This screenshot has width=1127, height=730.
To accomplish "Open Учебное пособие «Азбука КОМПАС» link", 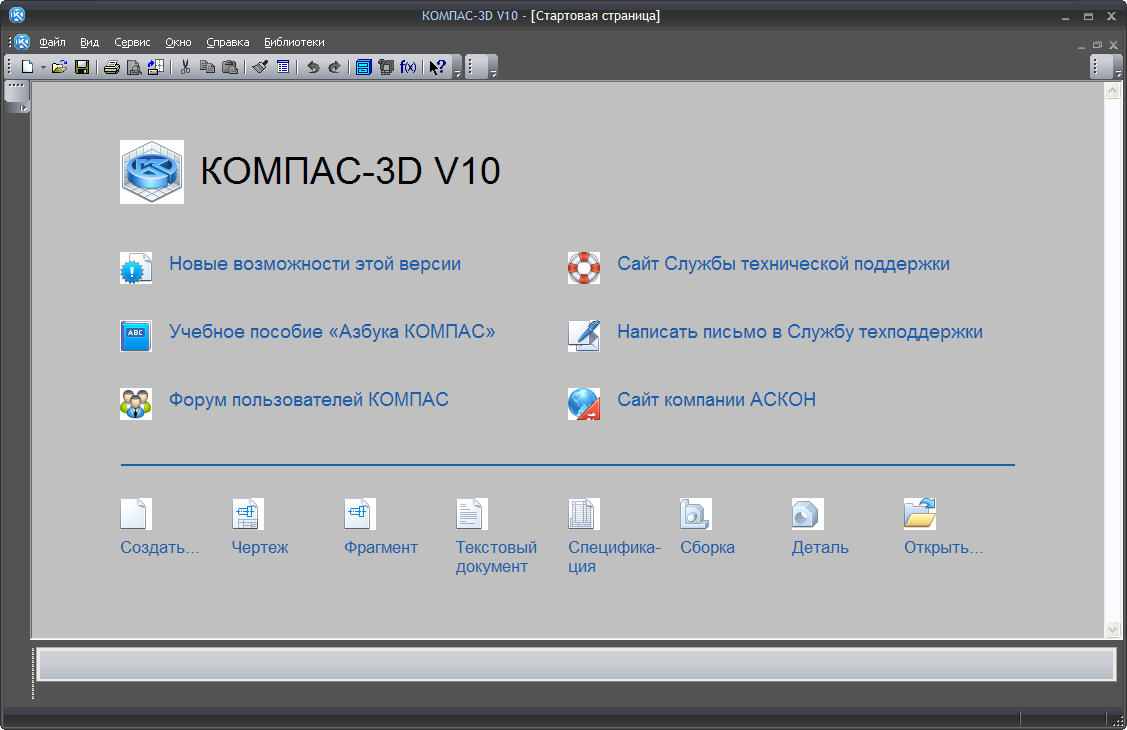I will (x=332, y=332).
